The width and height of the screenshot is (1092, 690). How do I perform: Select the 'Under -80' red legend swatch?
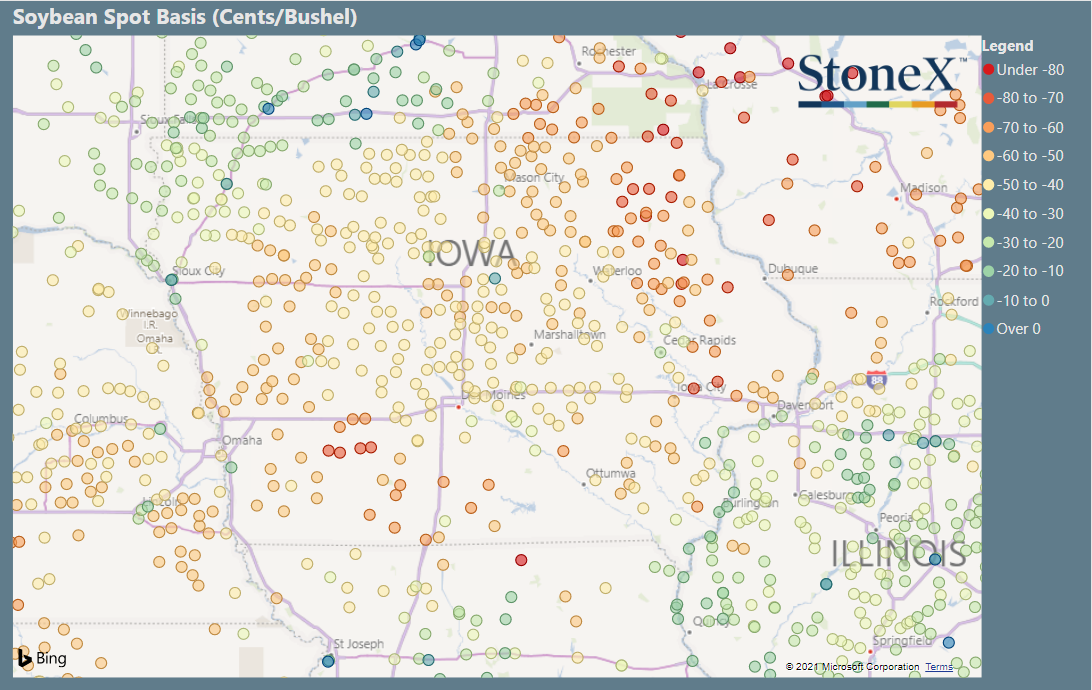coord(988,70)
